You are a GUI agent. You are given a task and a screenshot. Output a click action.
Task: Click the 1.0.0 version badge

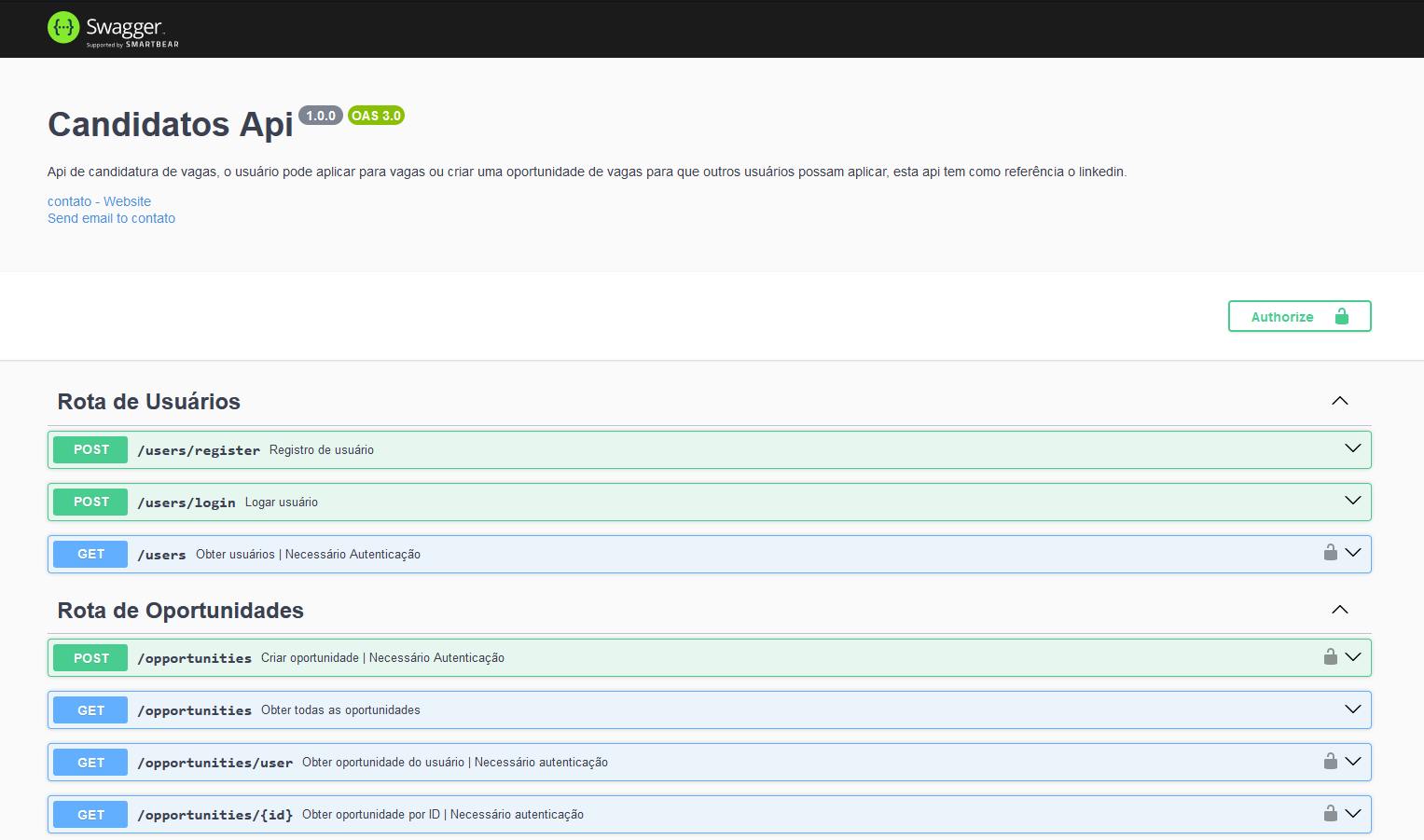(321, 115)
